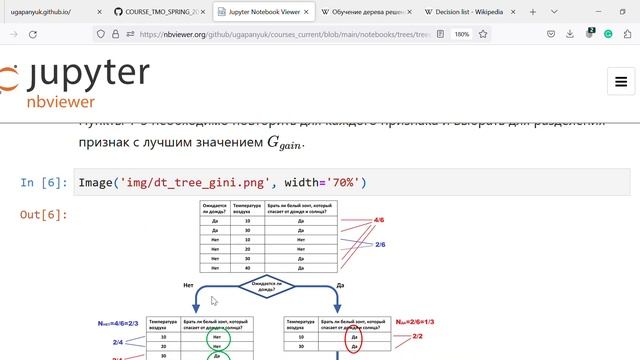Close the ugapanyuk.github.io tab

(99, 12)
